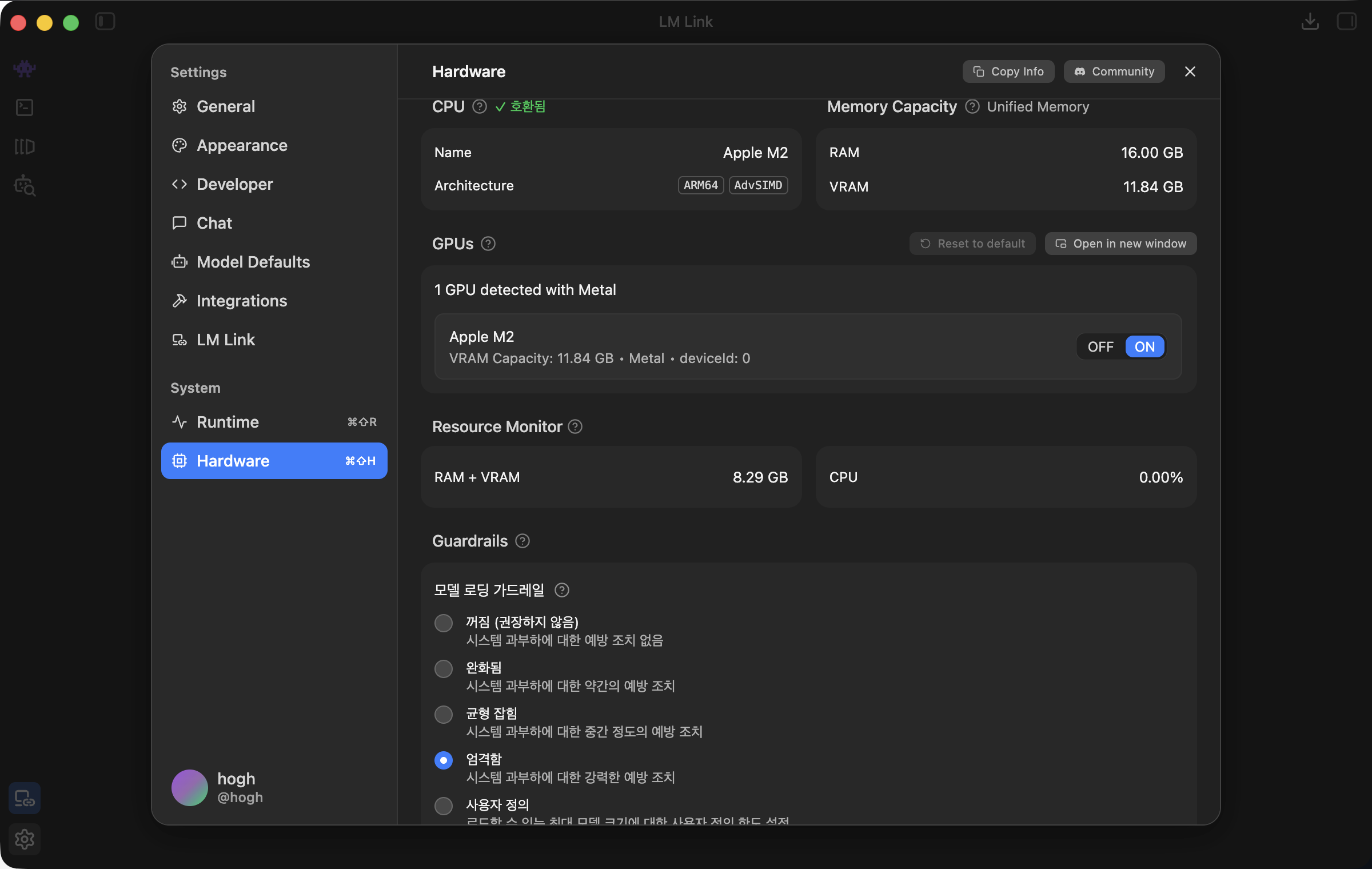The width and height of the screenshot is (1372, 869).
Task: Open Chat settings
Action: [274, 223]
